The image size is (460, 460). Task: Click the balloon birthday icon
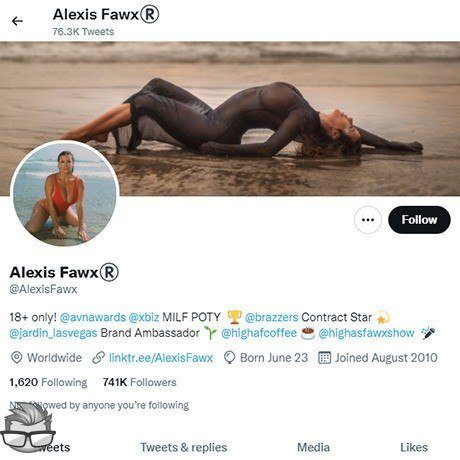coord(229,358)
